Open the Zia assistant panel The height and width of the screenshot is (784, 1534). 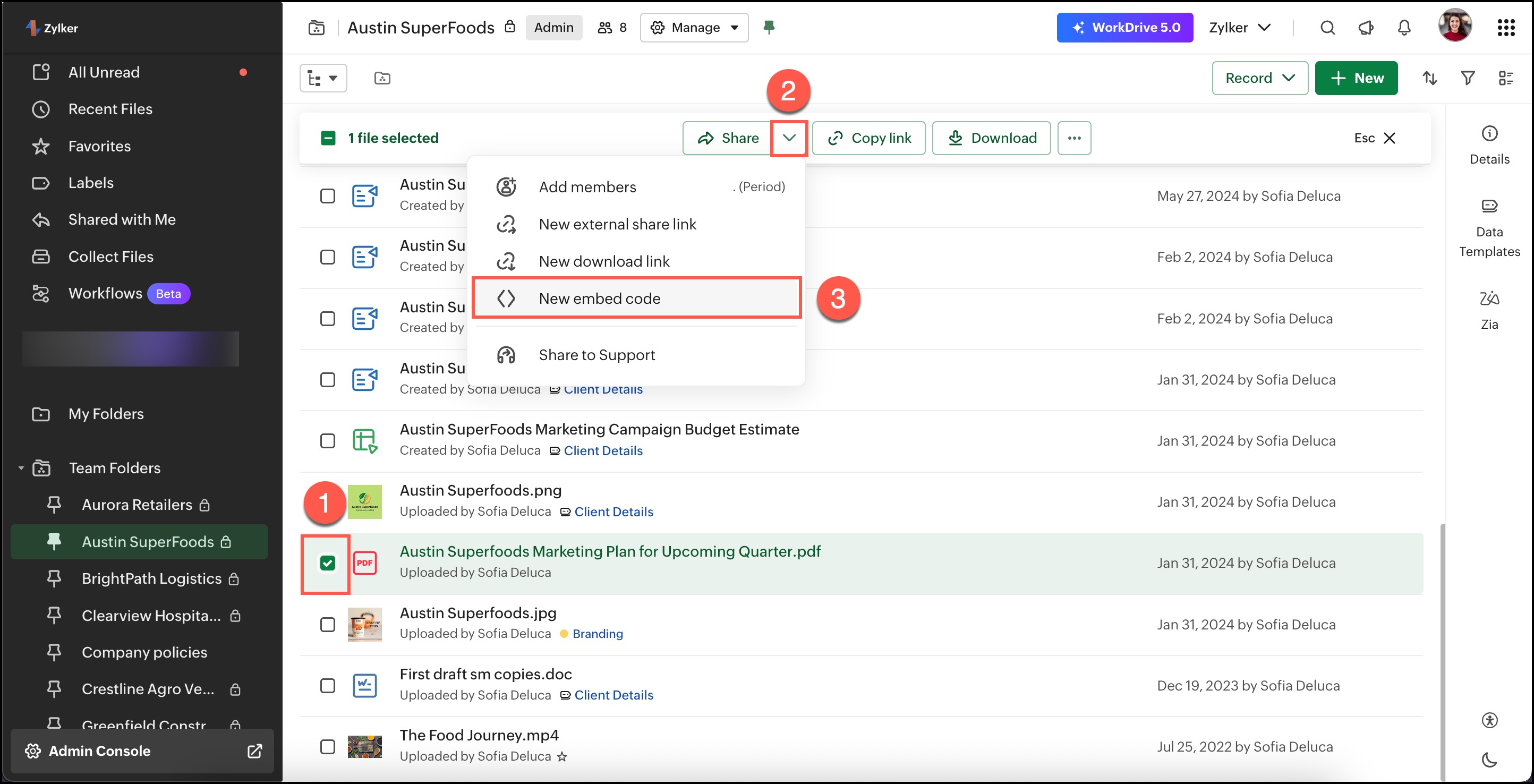coord(1489,310)
